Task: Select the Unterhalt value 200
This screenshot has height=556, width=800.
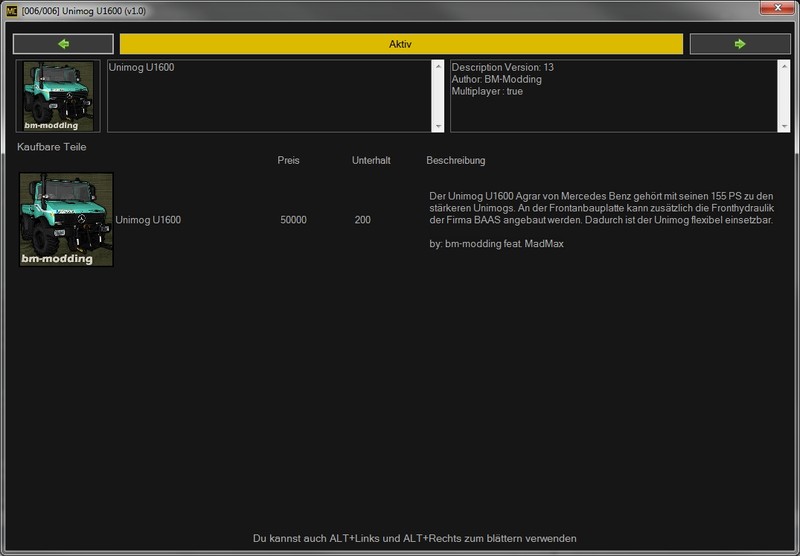Action: coord(362,220)
